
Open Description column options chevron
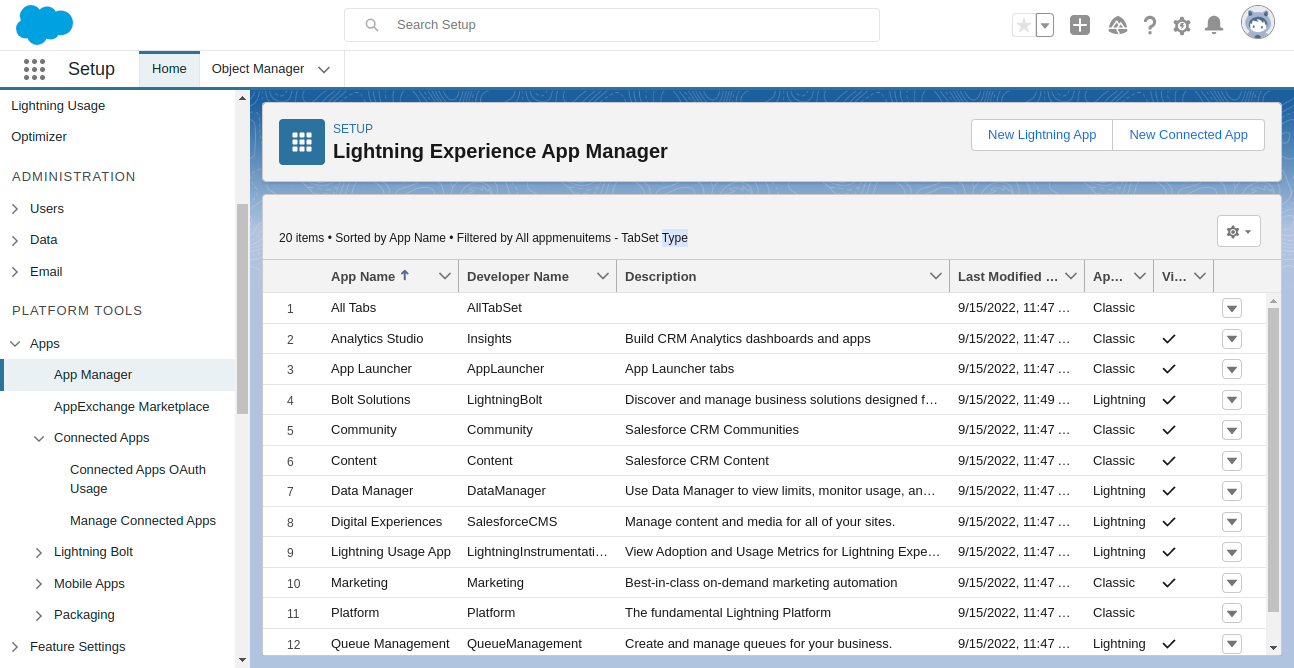(x=936, y=276)
